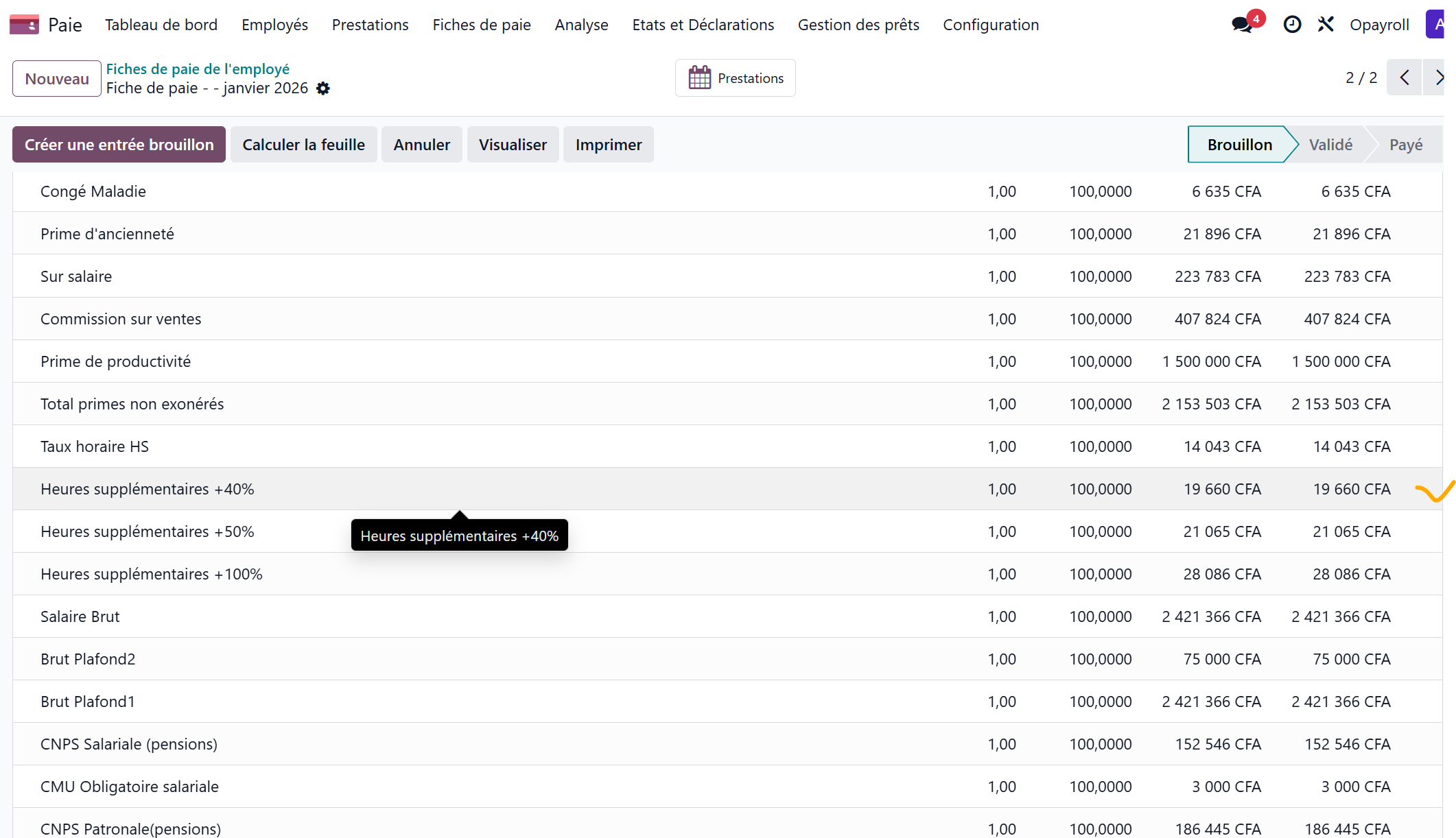1456x838 pixels.
Task: Select Heures supplémentaires +50% row
Action: (x=727, y=531)
